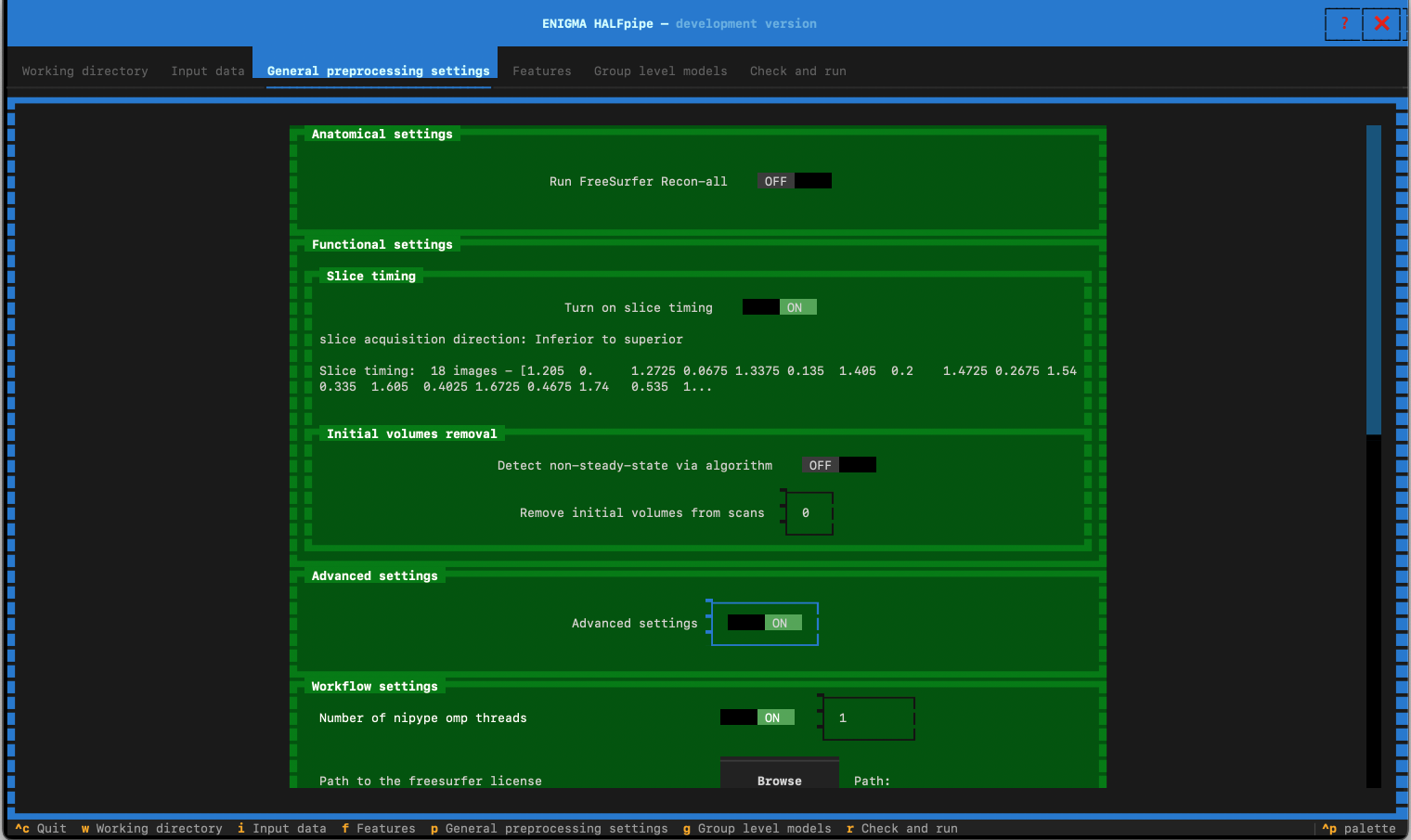
Task: Click Working directory shortcut in footer
Action: click(151, 828)
